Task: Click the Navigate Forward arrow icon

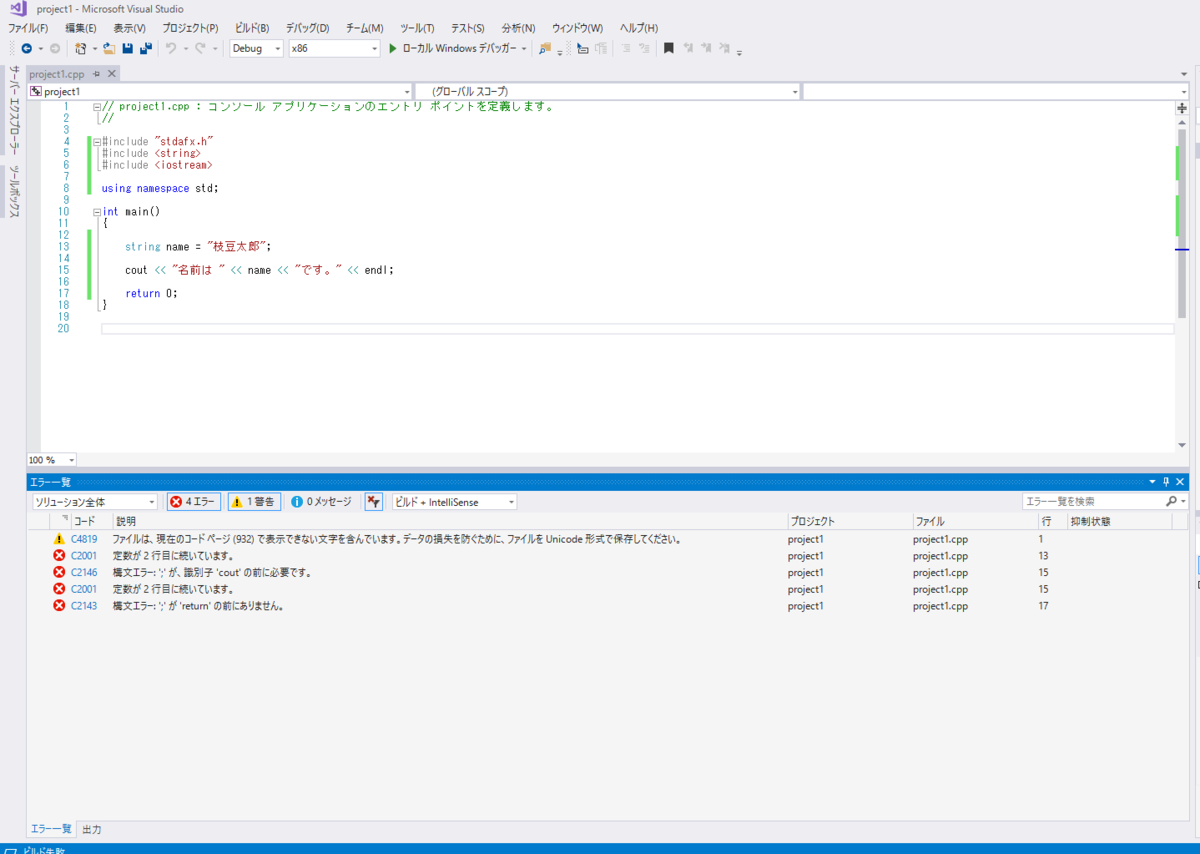Action: pyautogui.click(x=55, y=48)
